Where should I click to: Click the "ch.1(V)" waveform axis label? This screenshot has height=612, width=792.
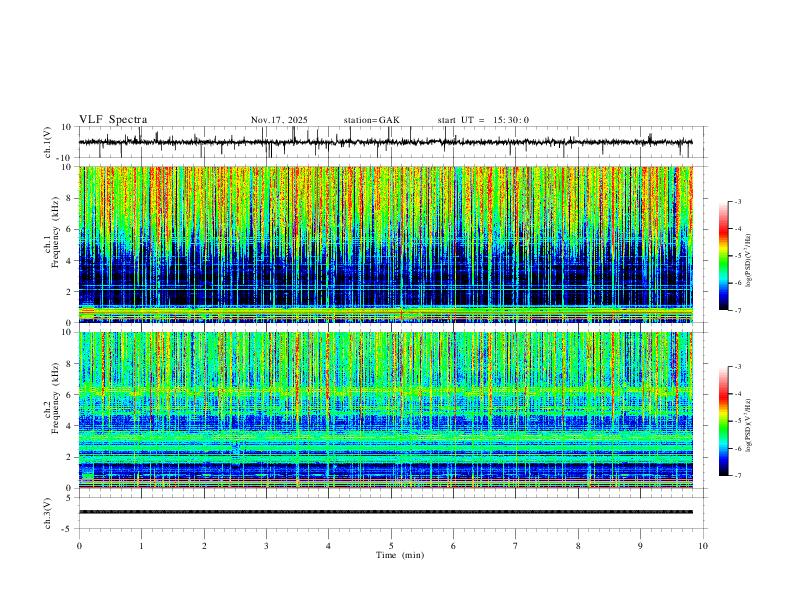point(48,142)
